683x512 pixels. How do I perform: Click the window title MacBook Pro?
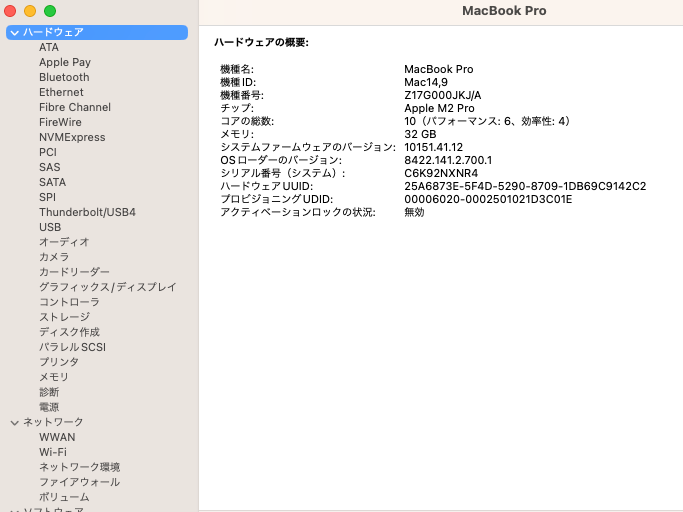tap(504, 11)
